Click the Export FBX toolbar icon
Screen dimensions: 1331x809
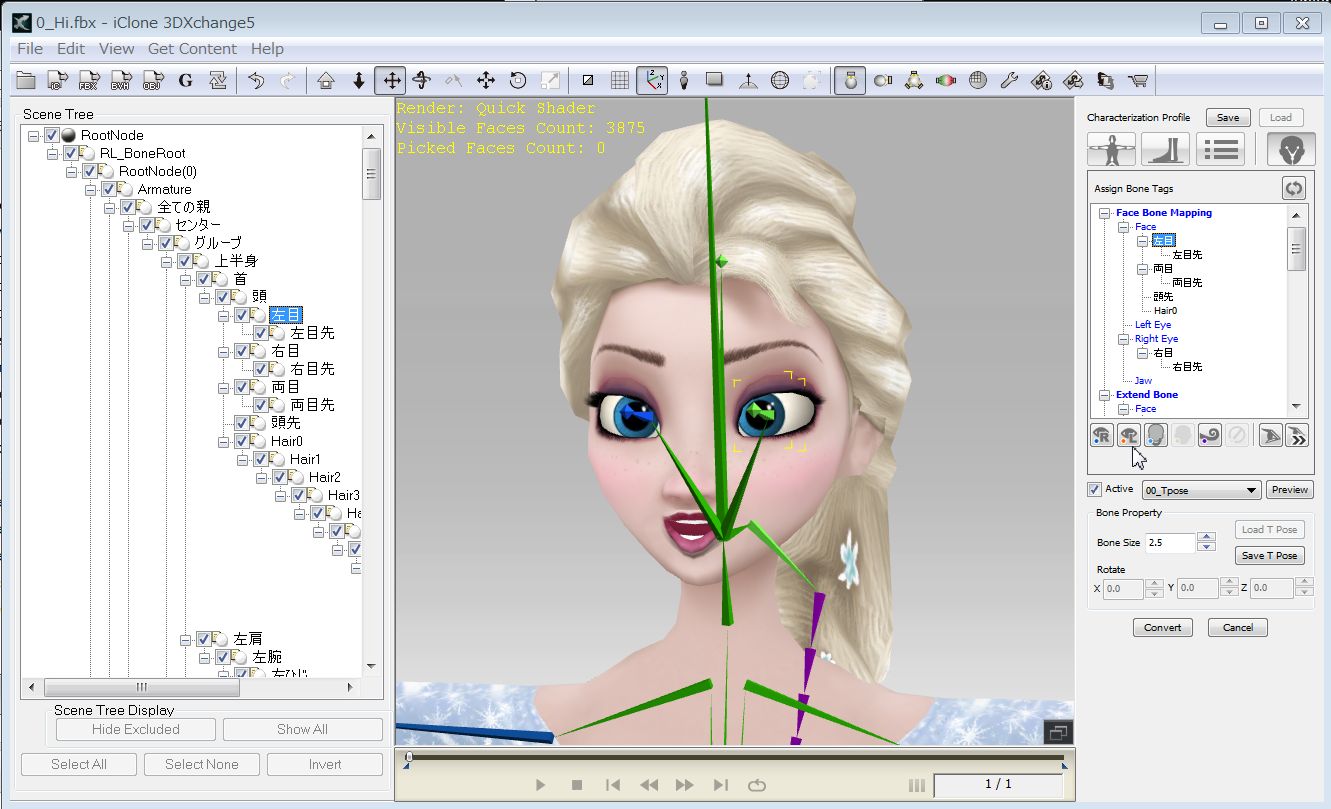click(x=89, y=81)
